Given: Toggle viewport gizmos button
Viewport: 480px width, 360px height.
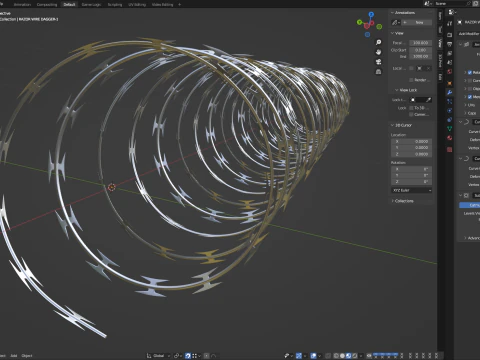Looking at the screenshot, I should point(299,356).
